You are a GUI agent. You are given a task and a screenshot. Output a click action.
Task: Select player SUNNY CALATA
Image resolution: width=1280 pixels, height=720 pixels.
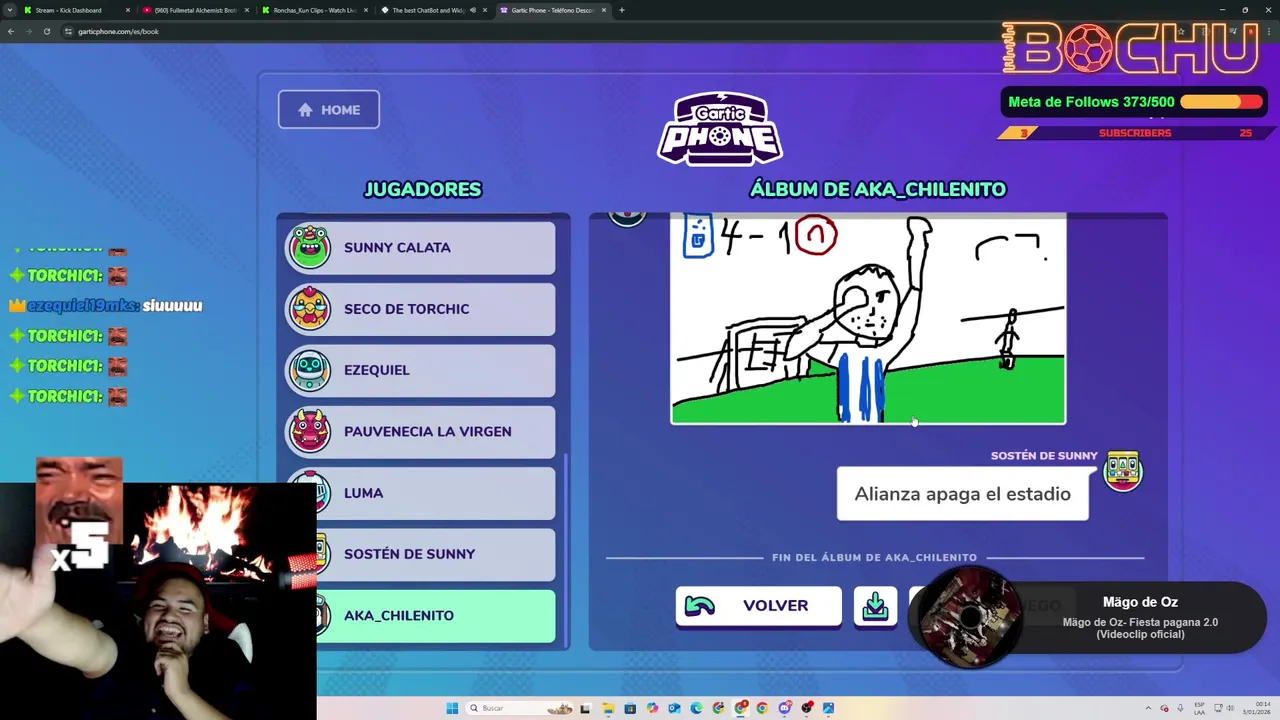pyautogui.click(x=420, y=248)
